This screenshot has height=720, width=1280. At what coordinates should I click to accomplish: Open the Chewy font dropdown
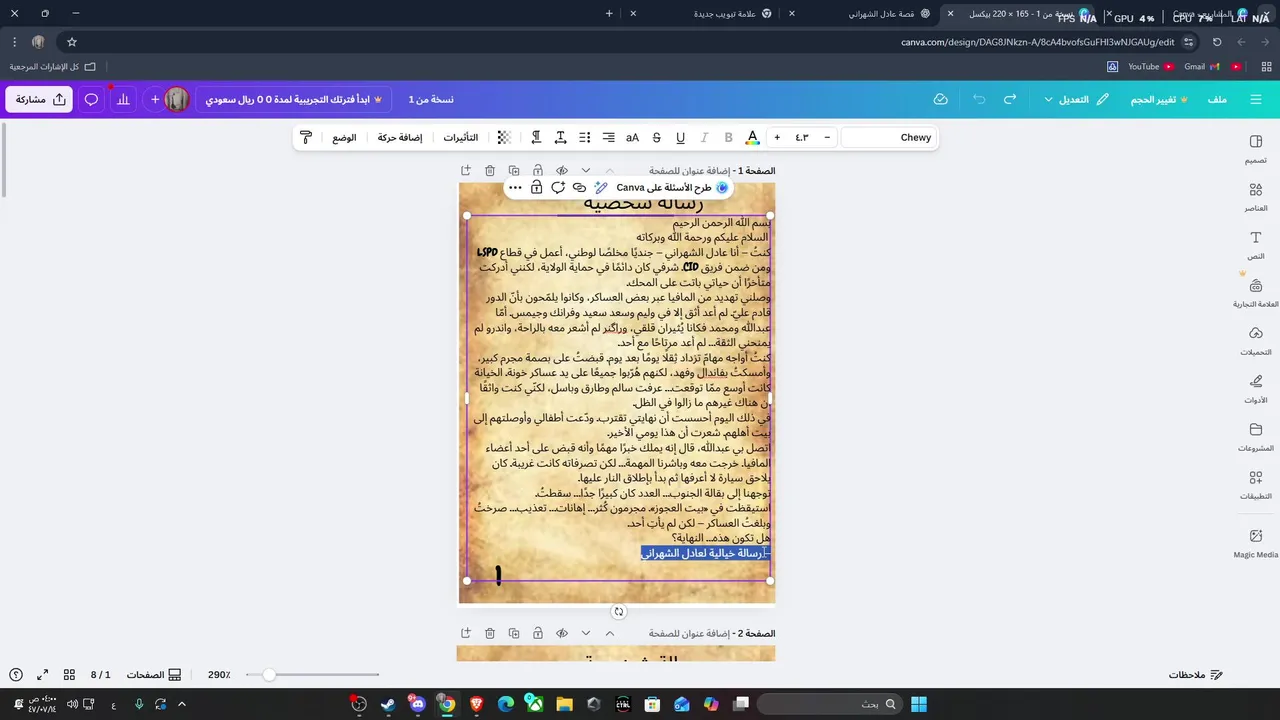click(x=888, y=137)
